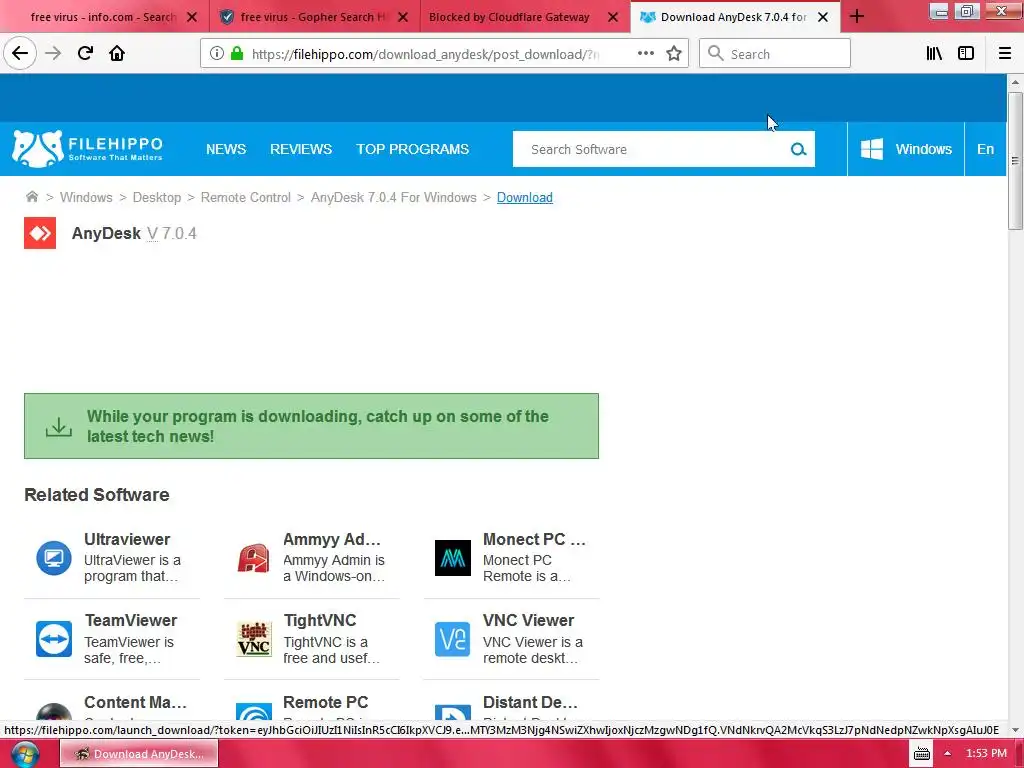Image resolution: width=1024 pixels, height=768 pixels.
Task: Click the Search Software input field
Action: (650, 150)
